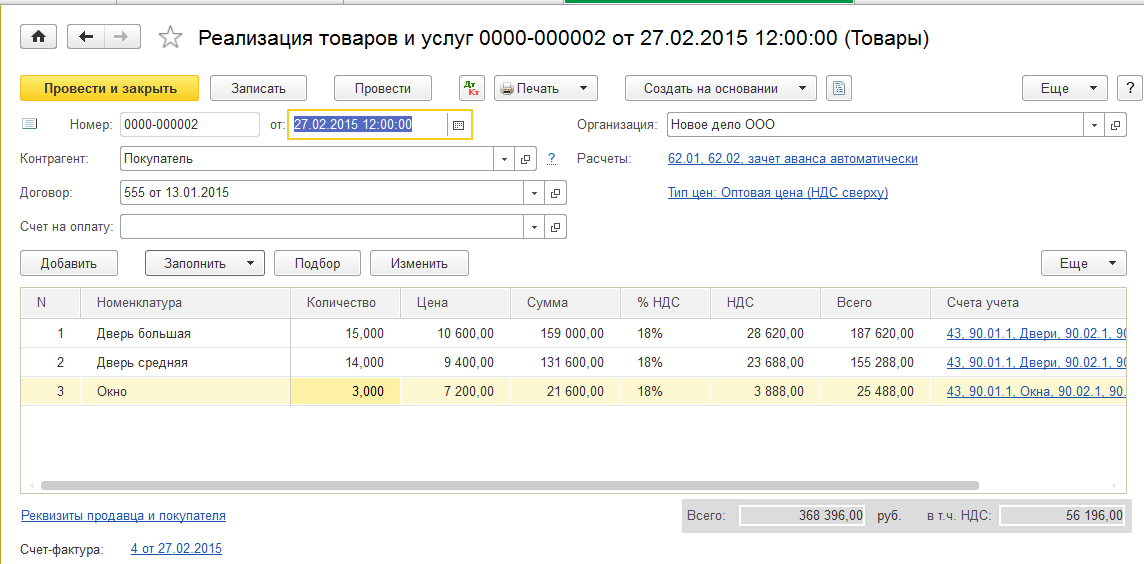This screenshot has width=1144, height=564.
Task: Click the Записать button
Action: click(x=258, y=88)
